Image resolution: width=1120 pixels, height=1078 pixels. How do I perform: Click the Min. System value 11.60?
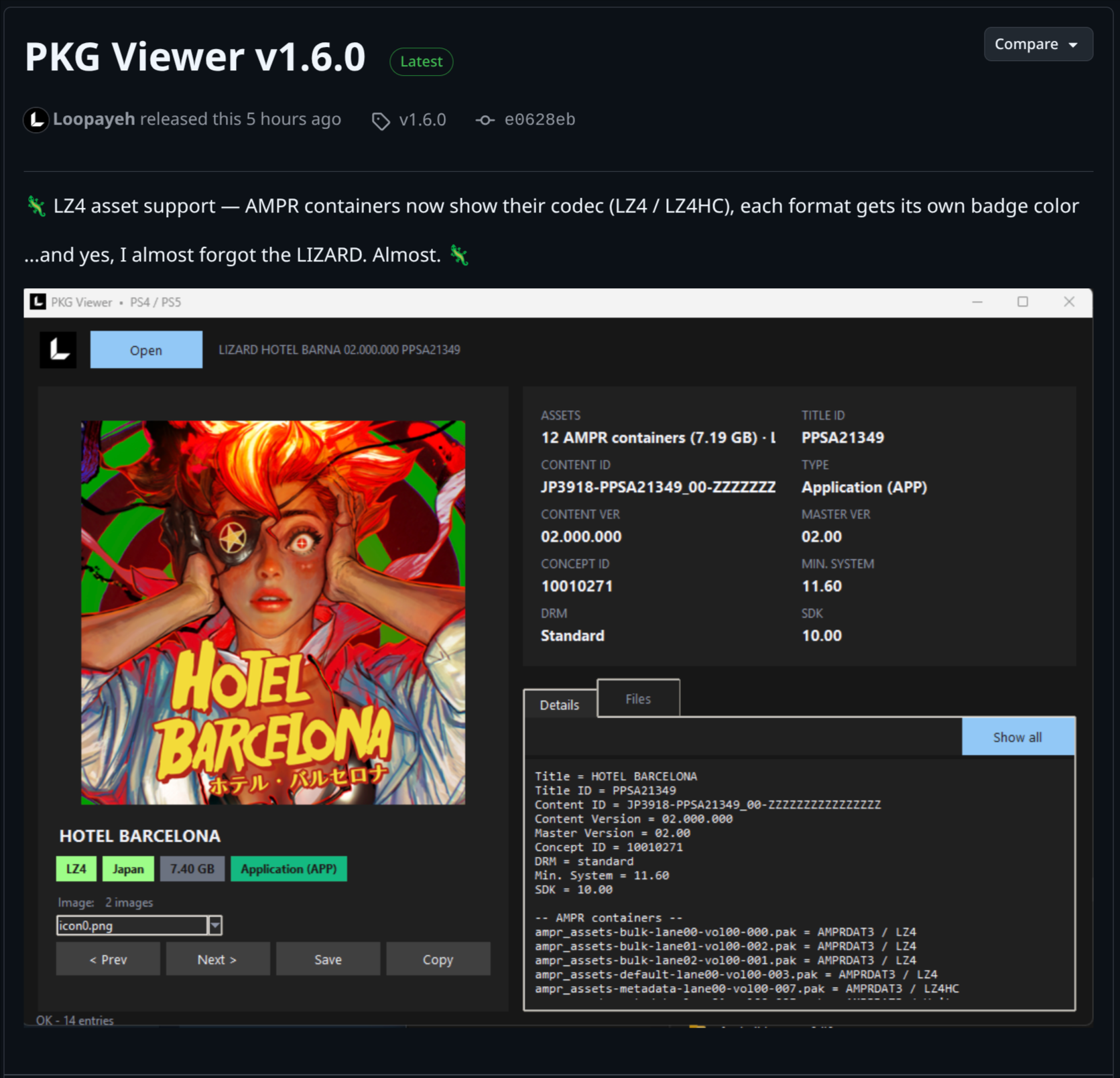822,586
